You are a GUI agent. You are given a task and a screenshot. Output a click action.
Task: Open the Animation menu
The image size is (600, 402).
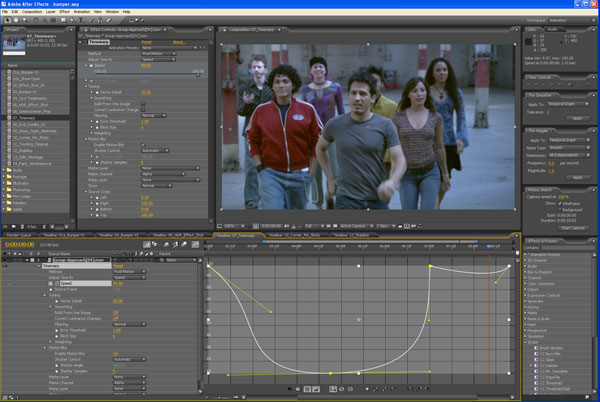82,12
